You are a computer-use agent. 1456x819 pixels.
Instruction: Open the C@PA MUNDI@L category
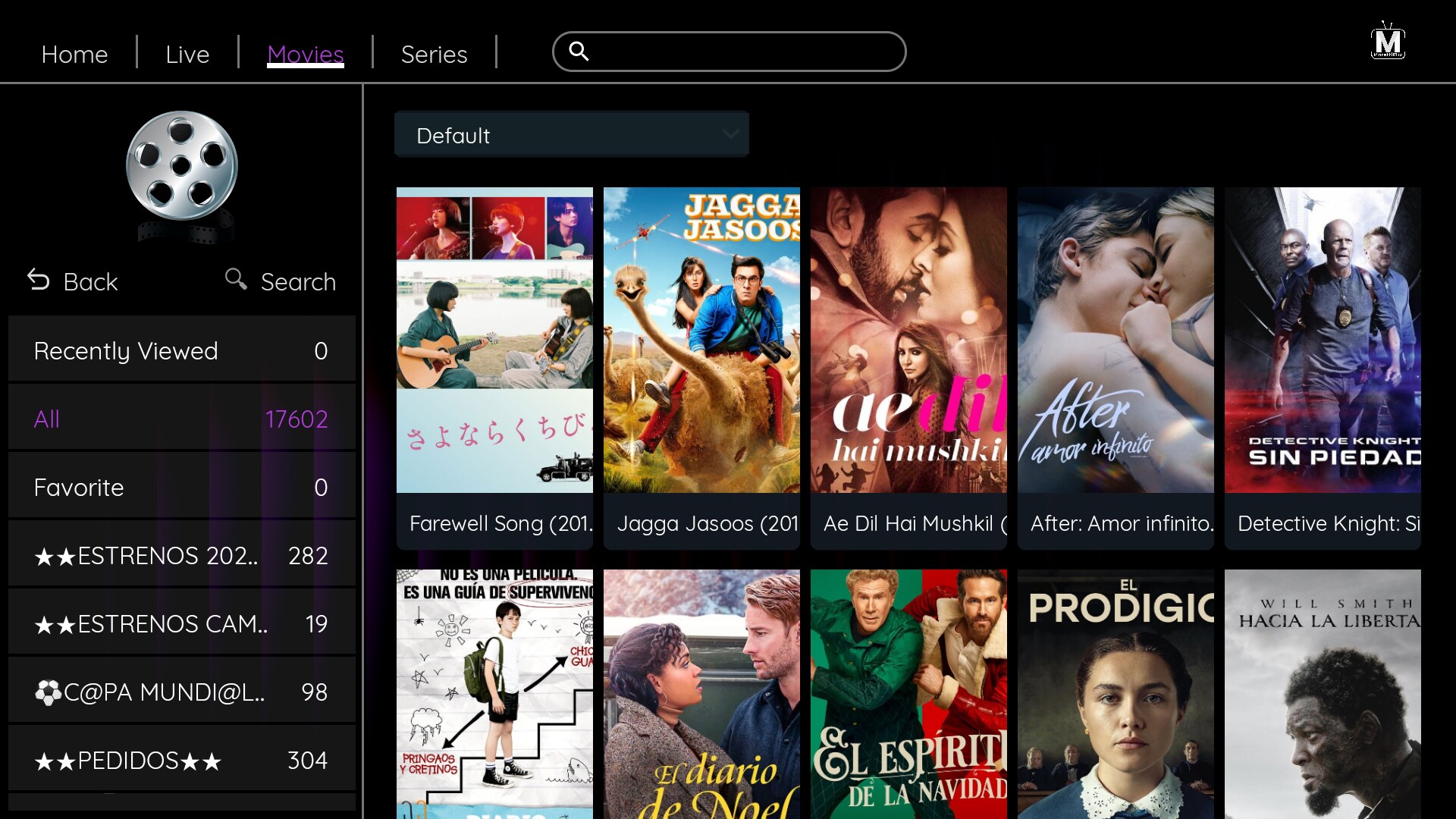pyautogui.click(x=182, y=691)
